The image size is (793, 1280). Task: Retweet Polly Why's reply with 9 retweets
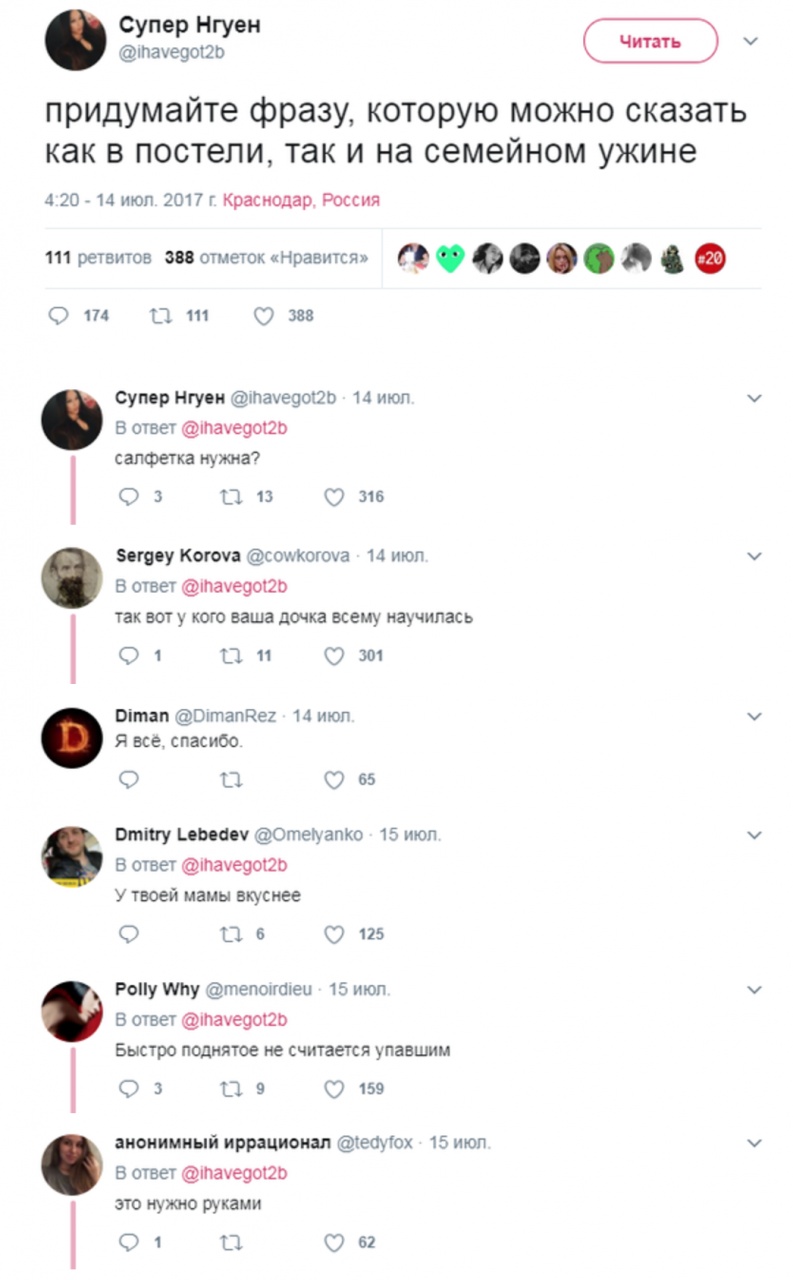click(231, 1089)
